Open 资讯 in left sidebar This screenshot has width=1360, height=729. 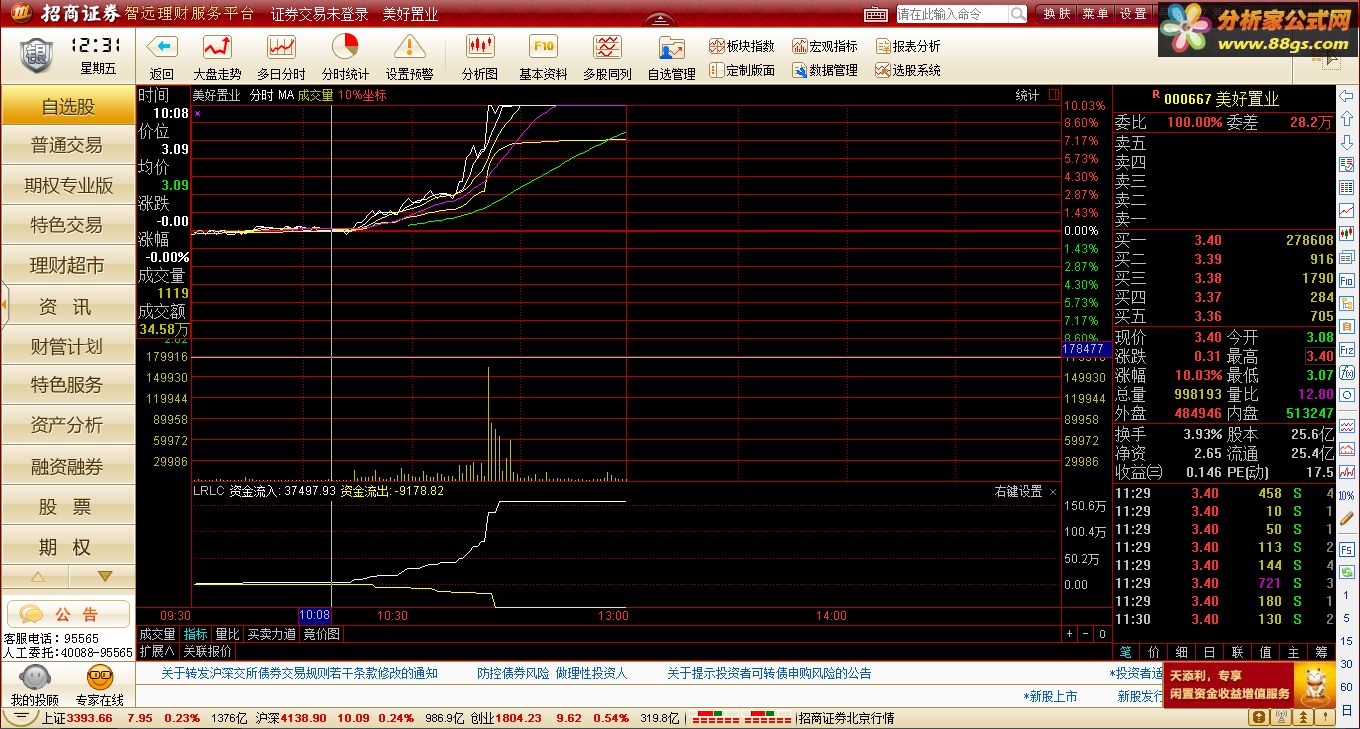[x=68, y=306]
